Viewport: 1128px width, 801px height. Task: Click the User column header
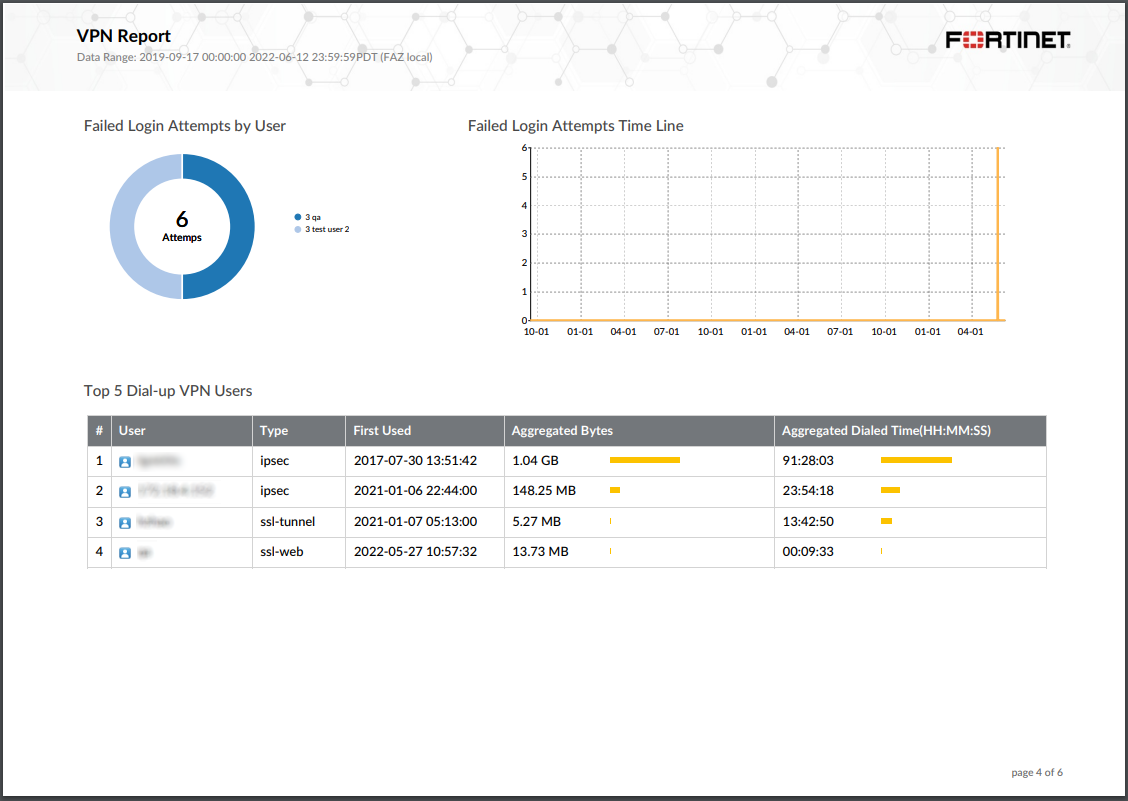coord(182,430)
